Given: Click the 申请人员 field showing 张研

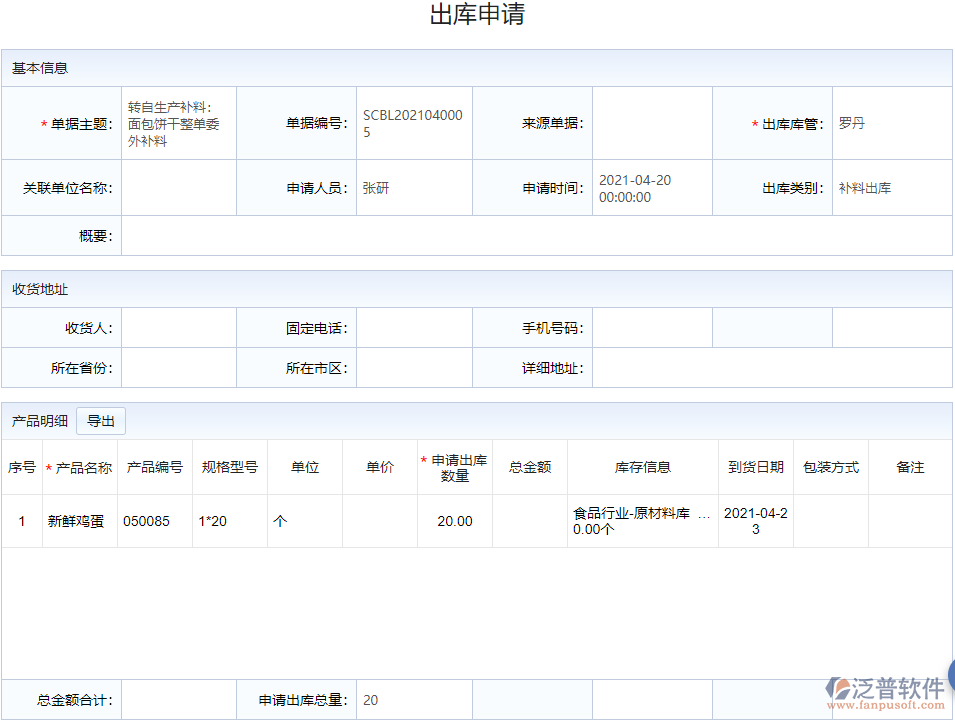Looking at the screenshot, I should (x=414, y=187).
